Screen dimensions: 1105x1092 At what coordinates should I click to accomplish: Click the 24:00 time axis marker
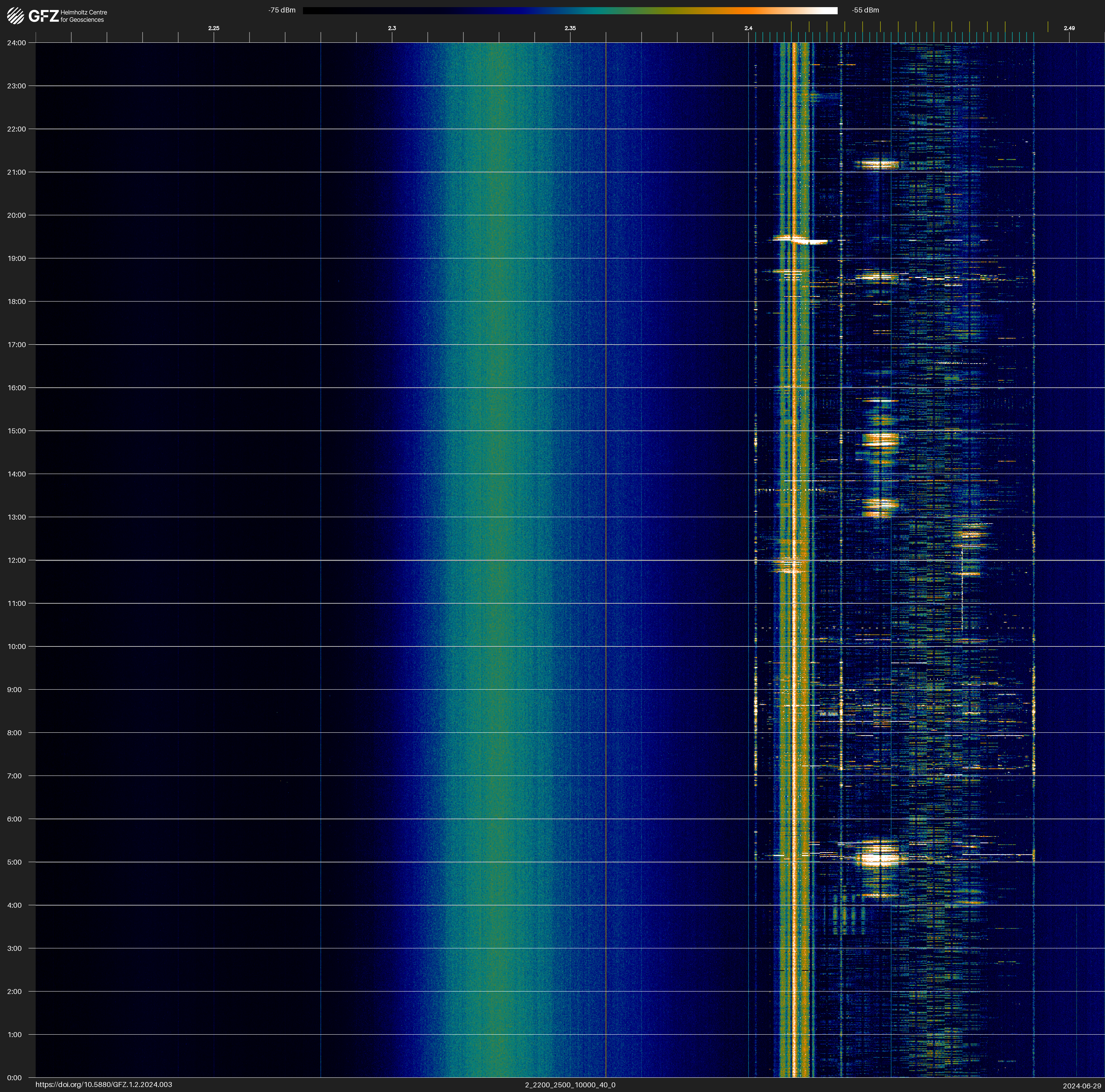point(17,43)
